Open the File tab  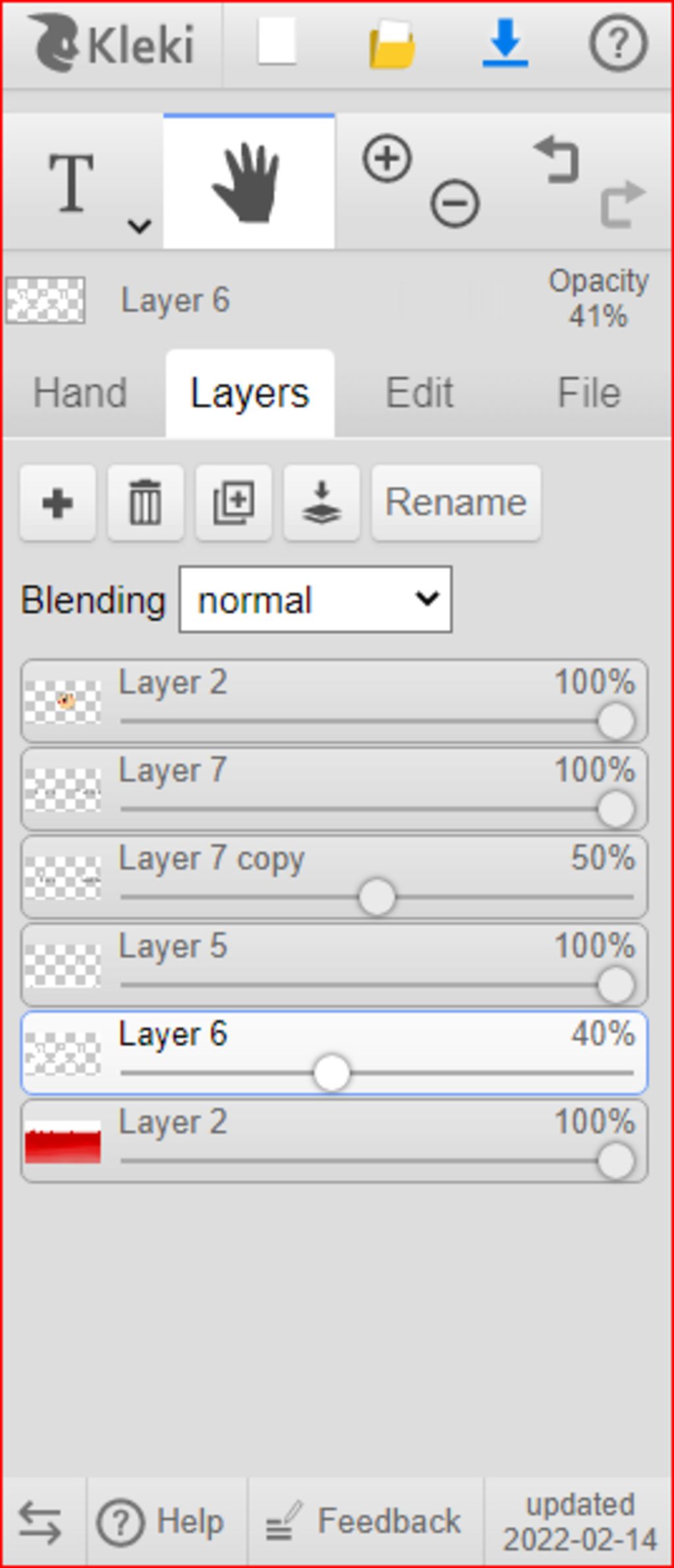[x=589, y=393]
